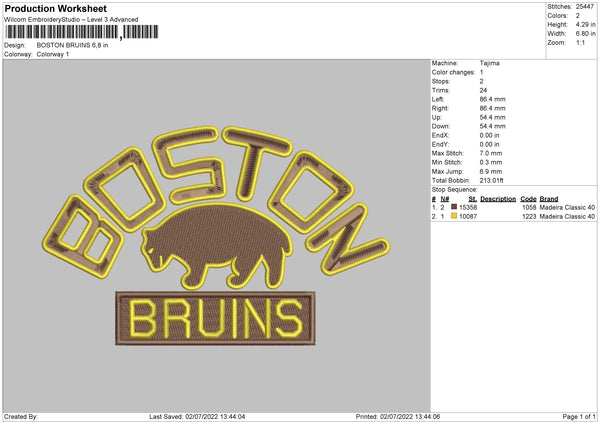Viewport: 600px width, 424px height.
Task: Click the Trims value 24
Action: pyautogui.click(x=483, y=90)
